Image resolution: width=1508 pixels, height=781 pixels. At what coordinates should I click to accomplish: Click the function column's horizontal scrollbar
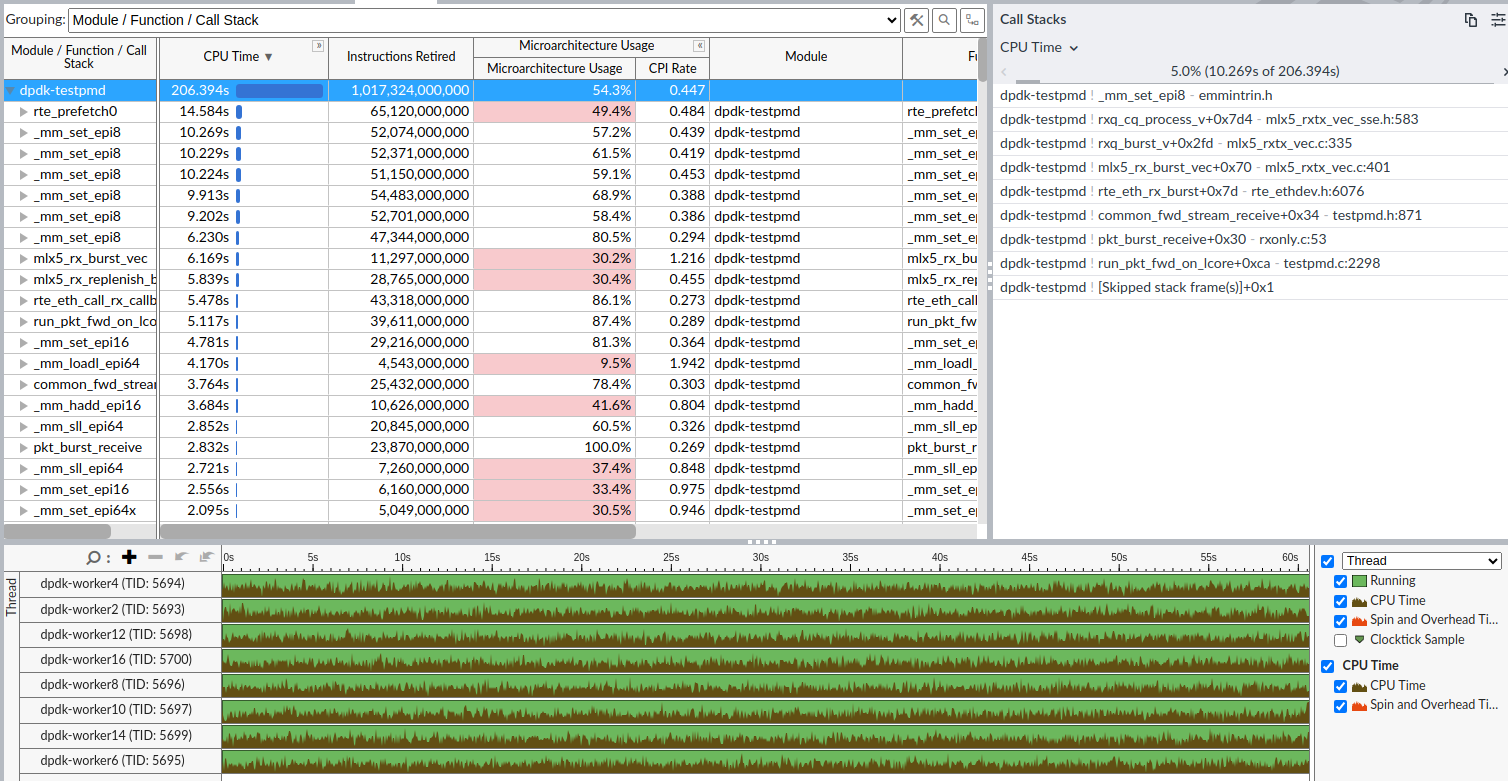click(x=55, y=532)
